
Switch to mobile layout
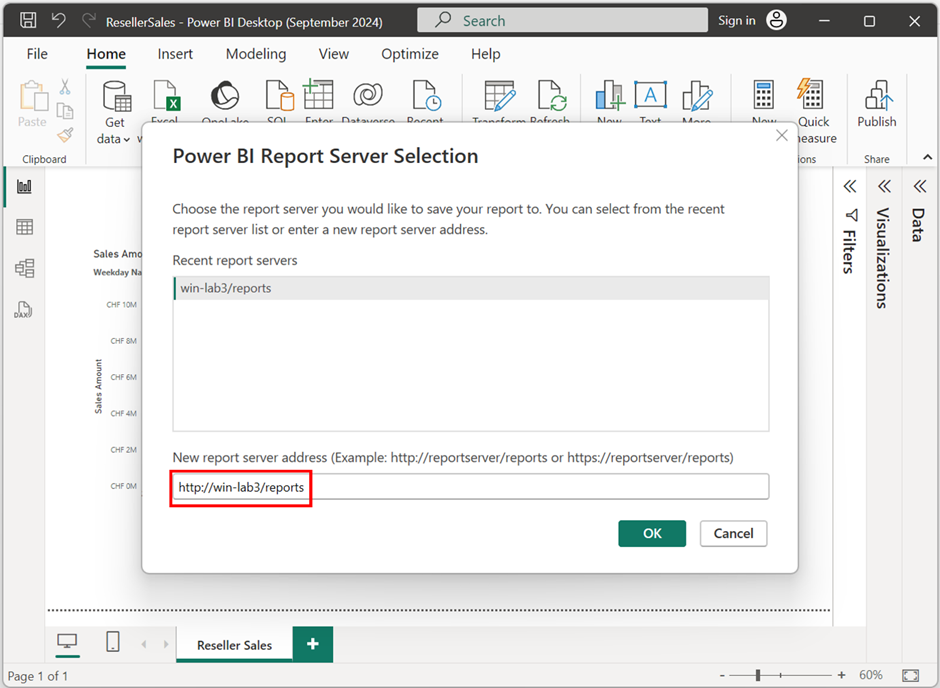click(x=113, y=642)
